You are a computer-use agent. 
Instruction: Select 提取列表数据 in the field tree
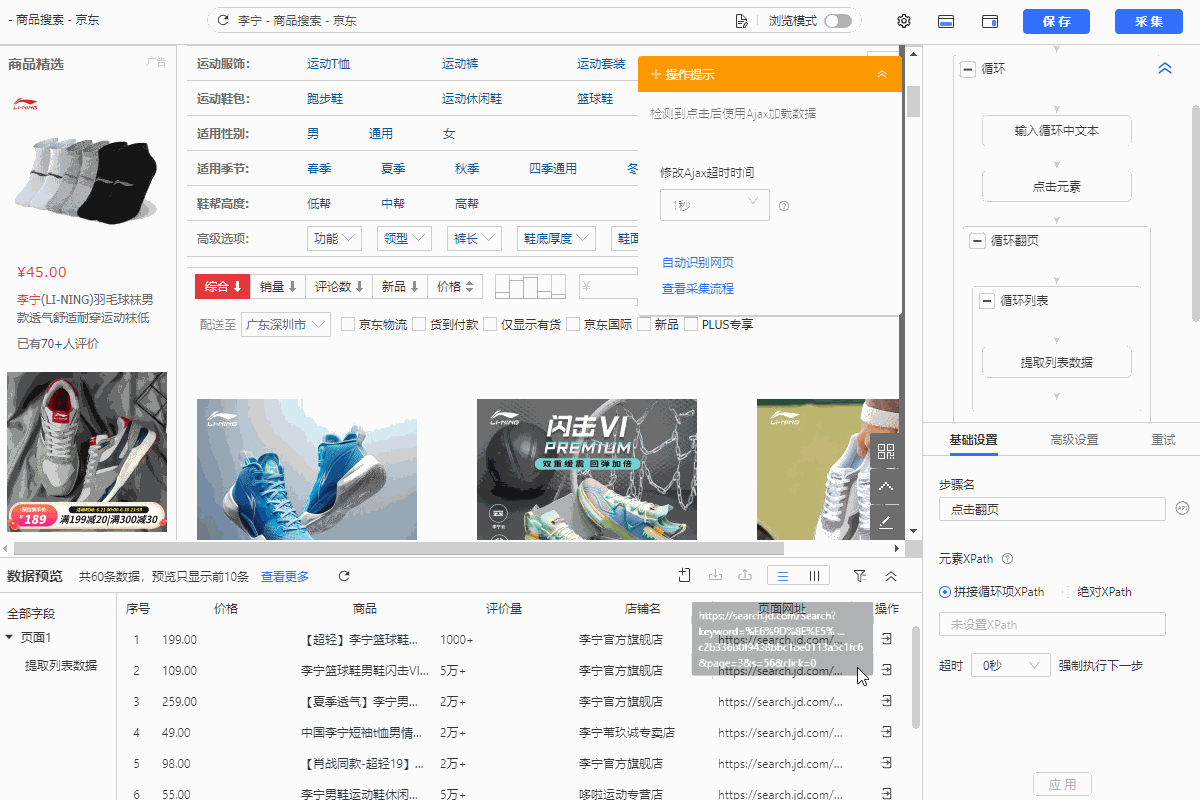point(61,666)
